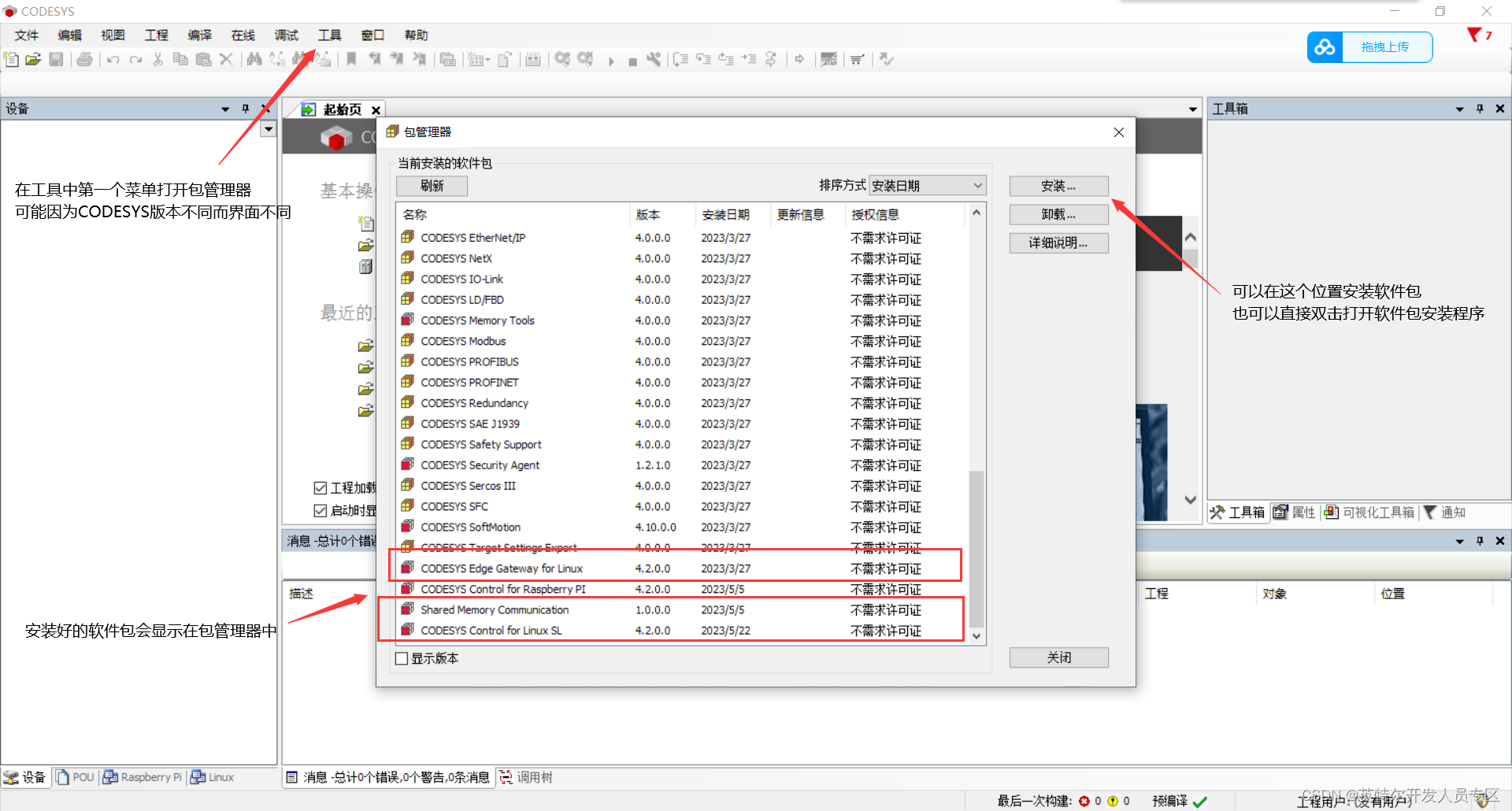Sort by the 版本 column header

coord(663,214)
